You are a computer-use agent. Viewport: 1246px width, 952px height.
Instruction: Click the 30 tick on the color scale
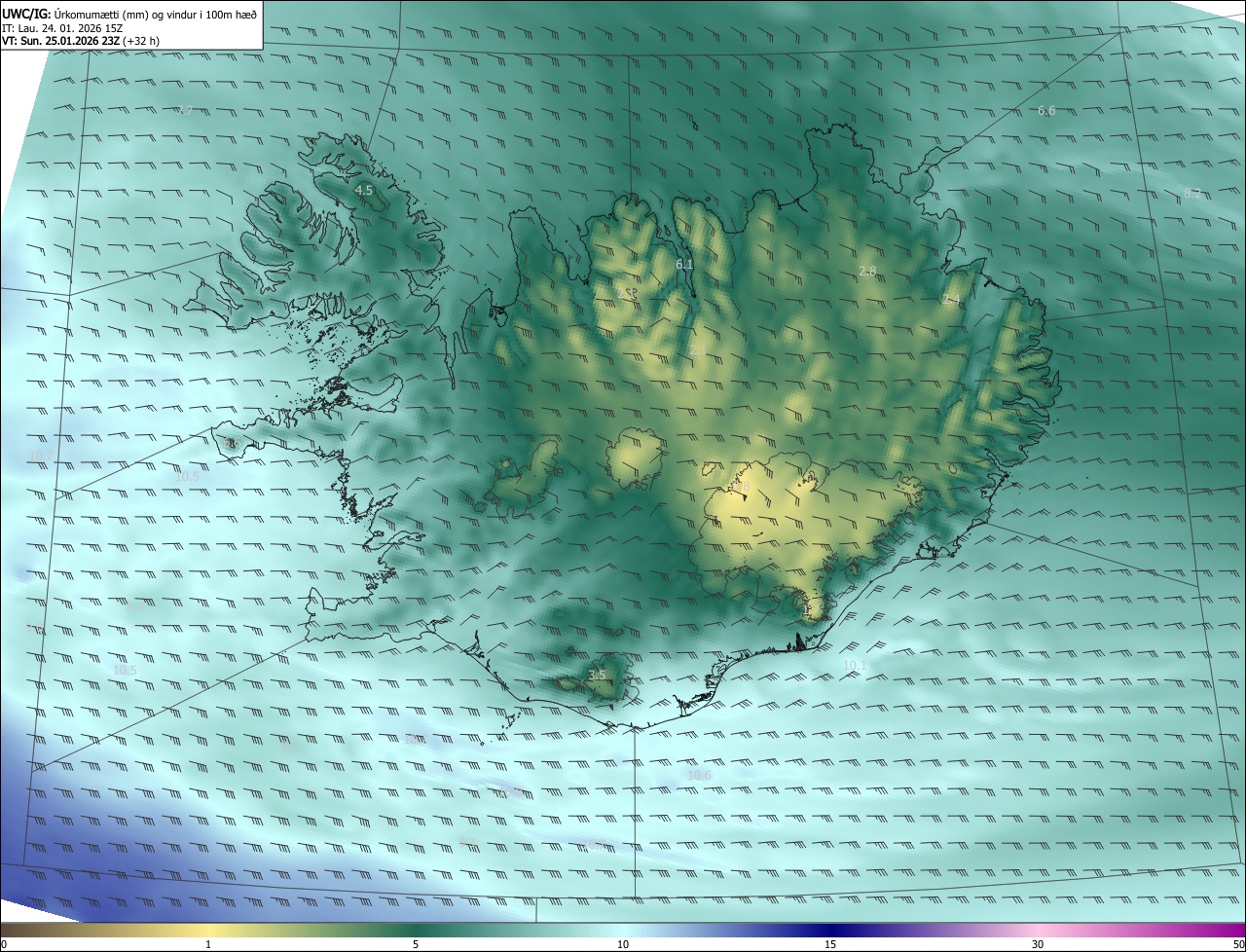[x=1038, y=945]
